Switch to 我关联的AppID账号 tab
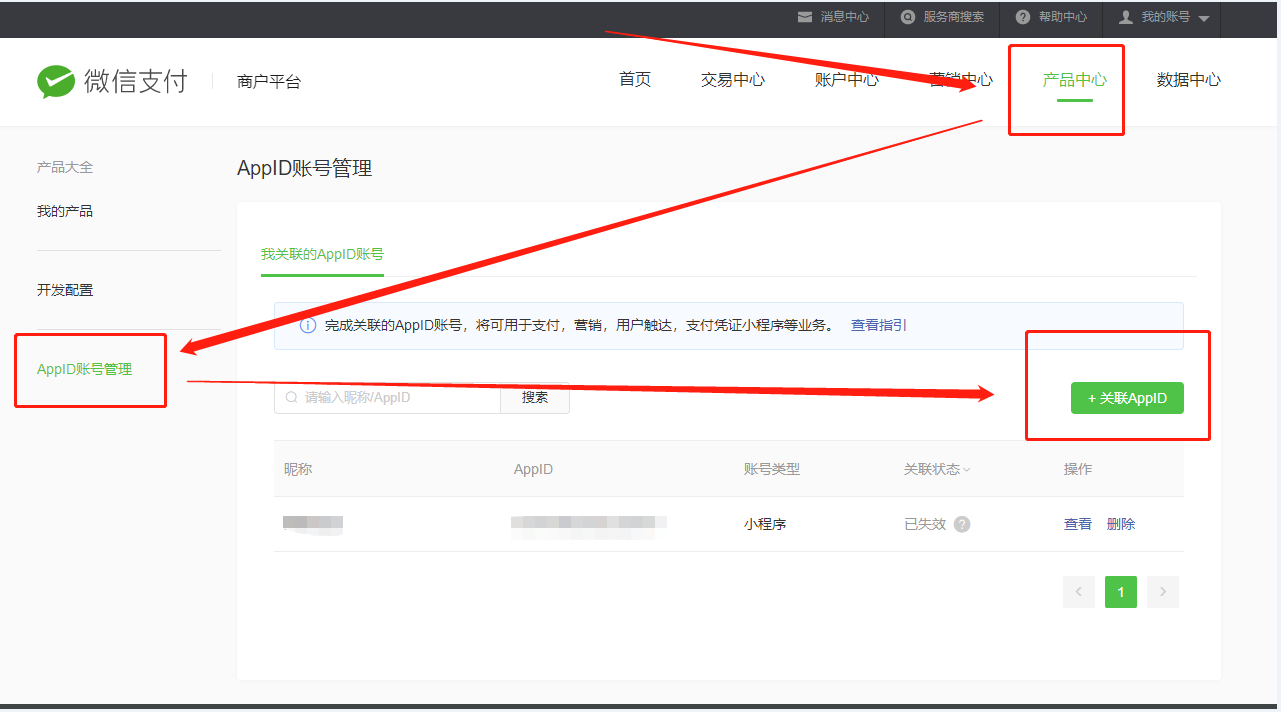1281x712 pixels. click(x=322, y=254)
